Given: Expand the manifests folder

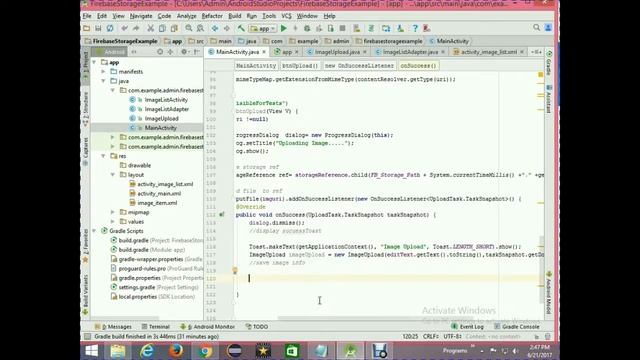Looking at the screenshot, I should click(x=104, y=72).
